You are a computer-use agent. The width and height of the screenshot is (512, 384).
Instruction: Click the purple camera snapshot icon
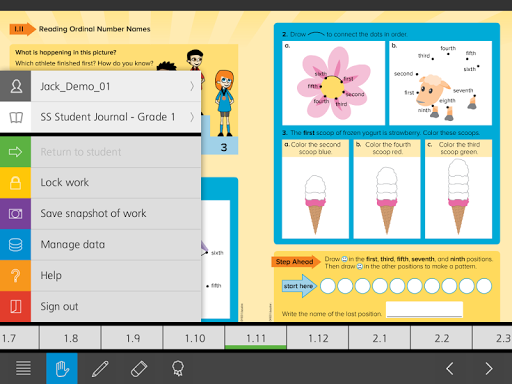click(x=15, y=214)
